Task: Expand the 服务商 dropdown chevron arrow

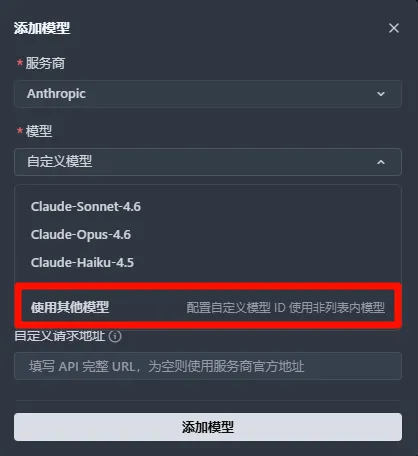Action: (381, 94)
